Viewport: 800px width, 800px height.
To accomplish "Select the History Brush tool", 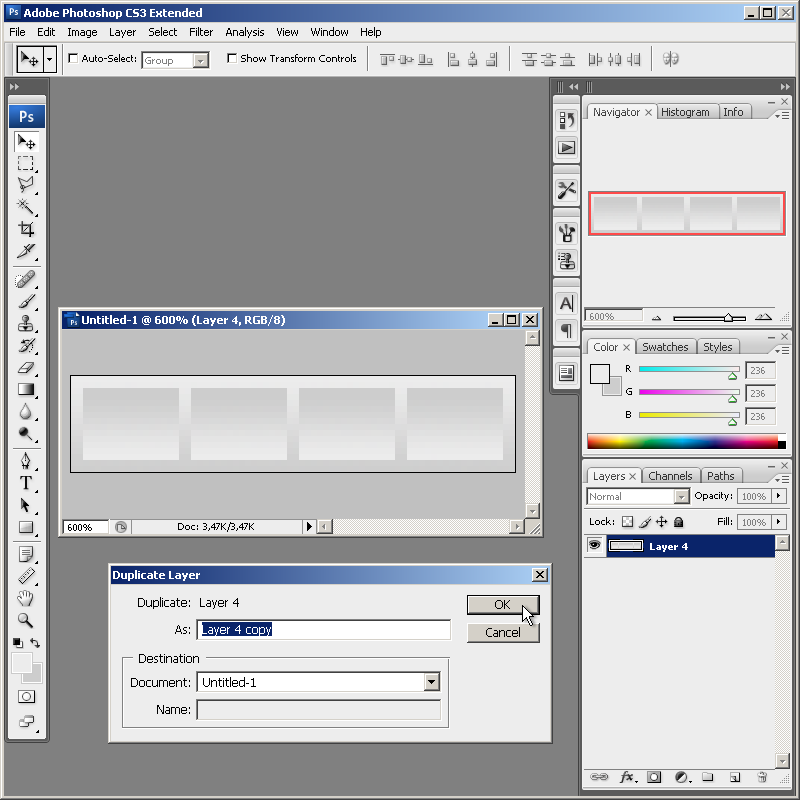I will click(26, 345).
